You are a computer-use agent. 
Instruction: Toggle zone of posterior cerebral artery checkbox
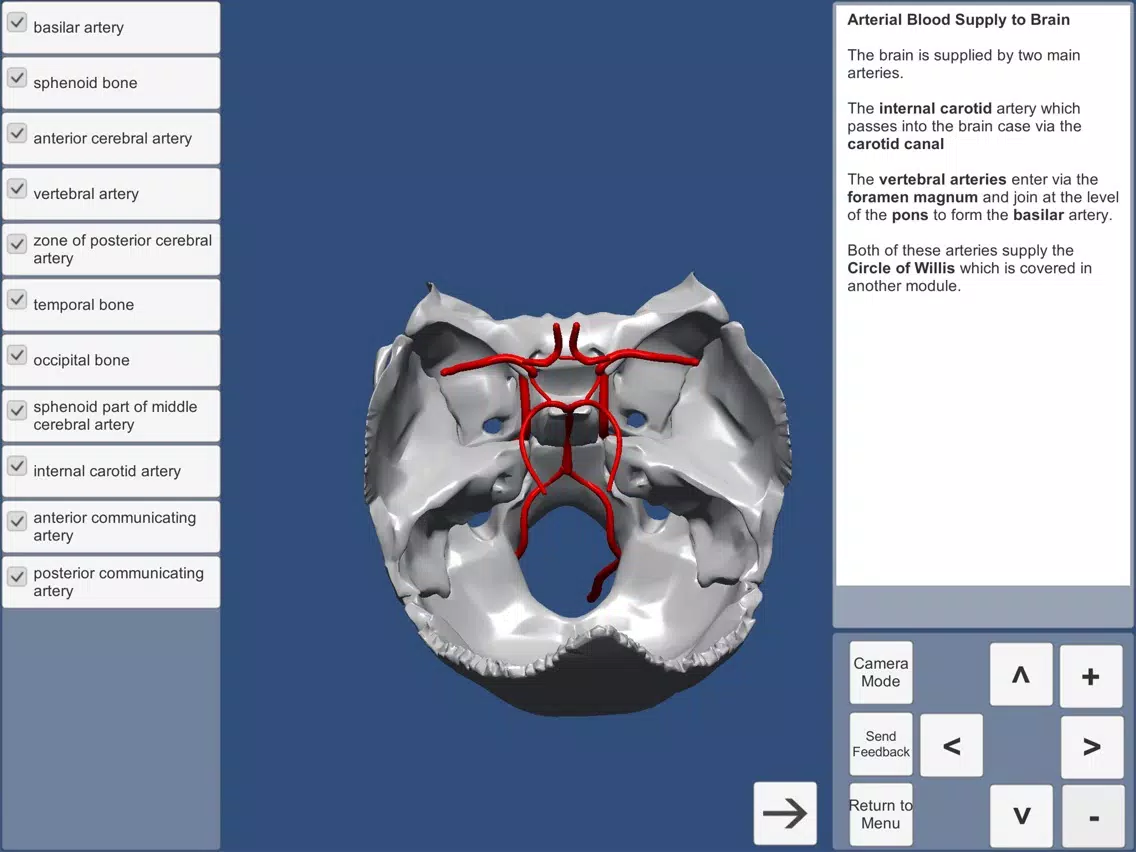coord(17,244)
